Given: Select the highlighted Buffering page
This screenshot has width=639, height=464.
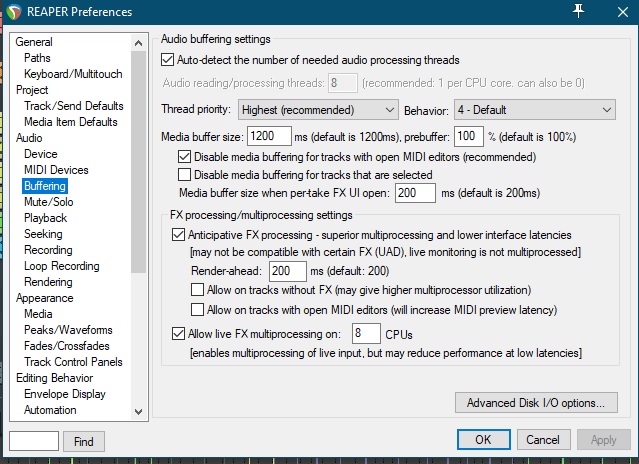Looking at the screenshot, I should point(45,186).
